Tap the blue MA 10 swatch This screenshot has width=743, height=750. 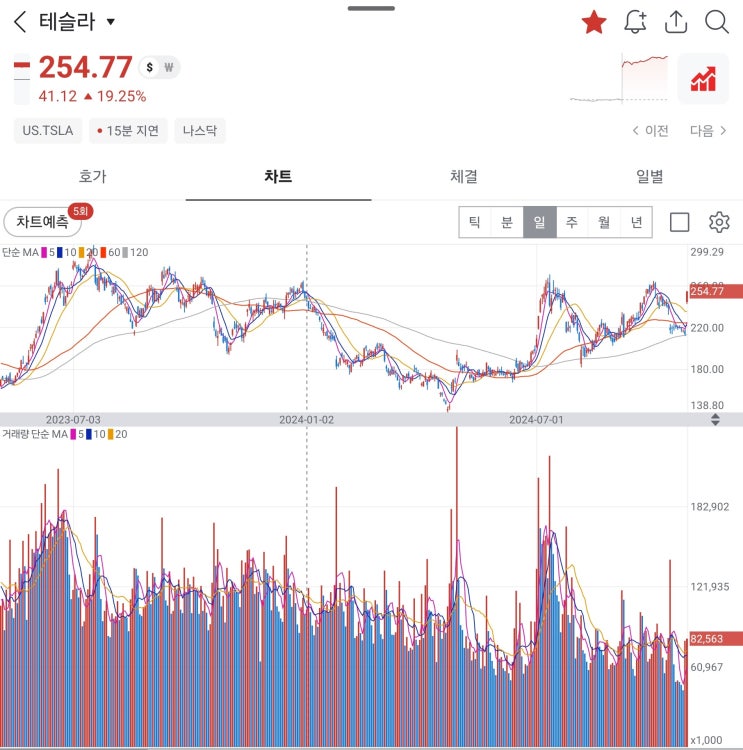(x=60, y=252)
